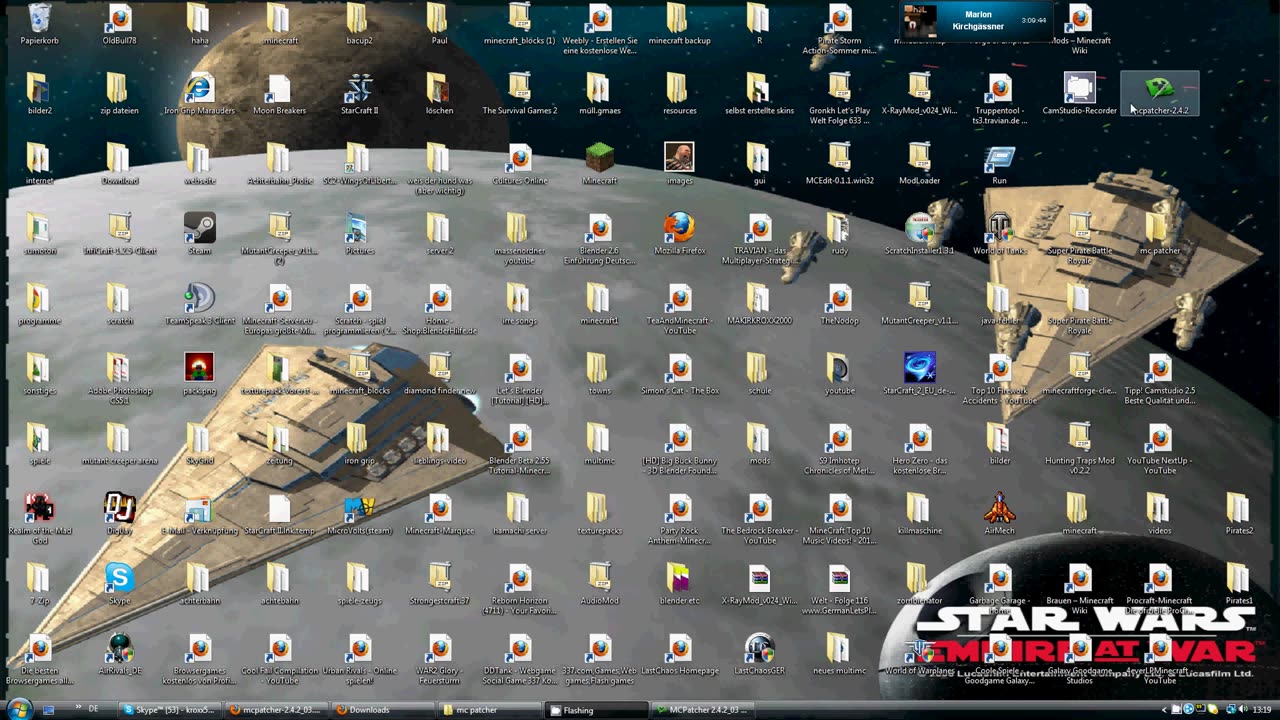Switch to mc patcher taskbar folder
Screen dimensions: 1280x720
tap(489, 710)
